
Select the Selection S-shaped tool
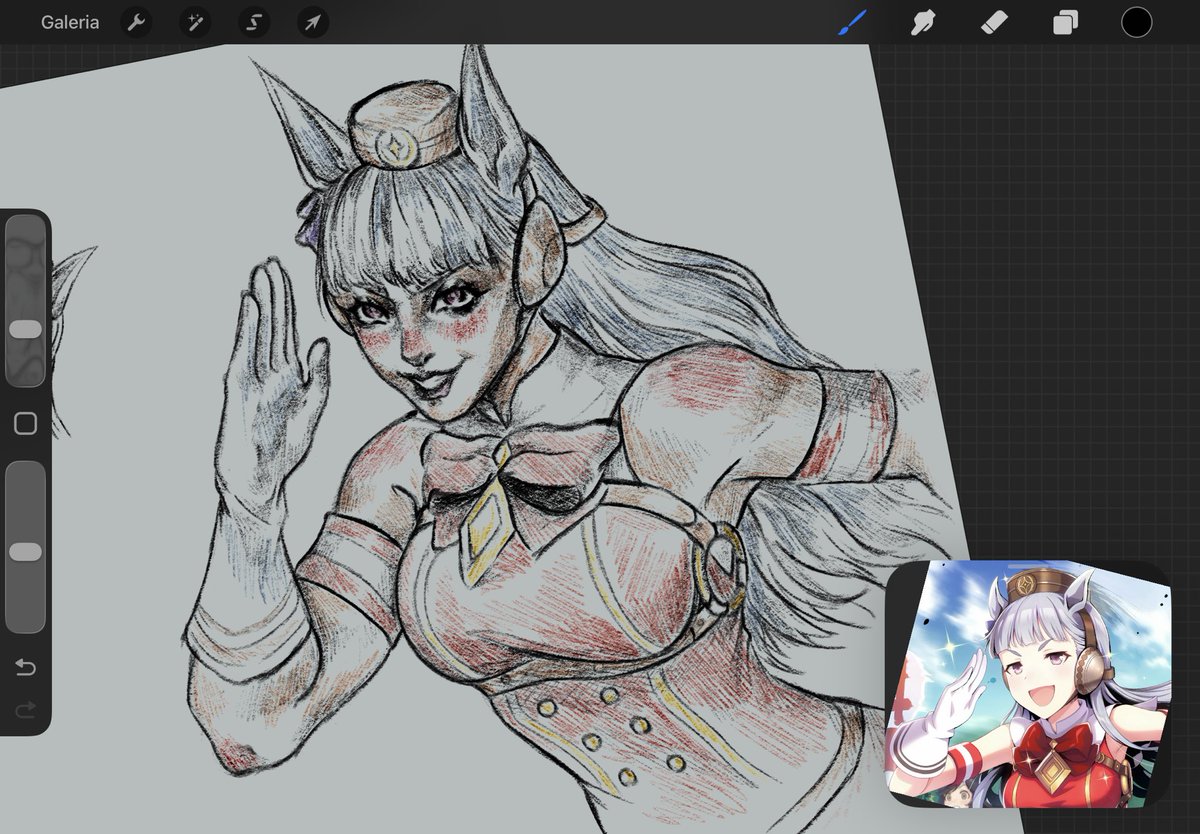tap(254, 22)
